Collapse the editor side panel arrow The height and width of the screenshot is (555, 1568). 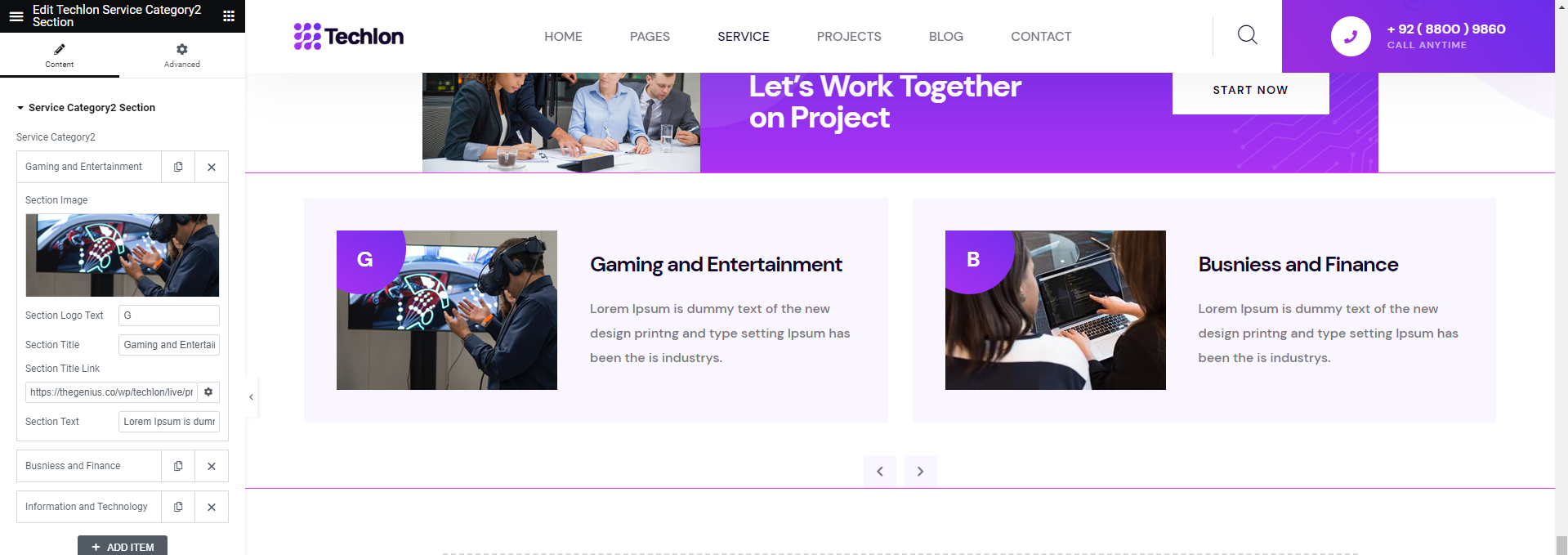[x=252, y=397]
